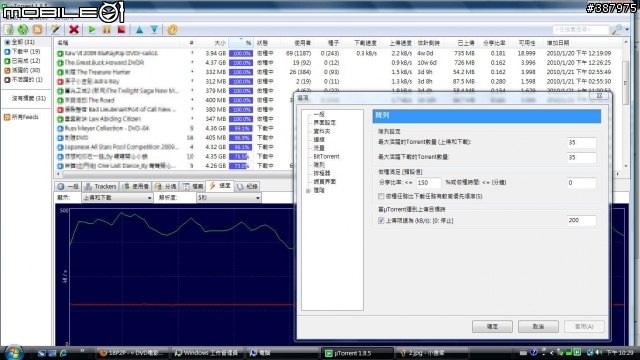Click the 確定 button in options dialog

tap(492, 327)
